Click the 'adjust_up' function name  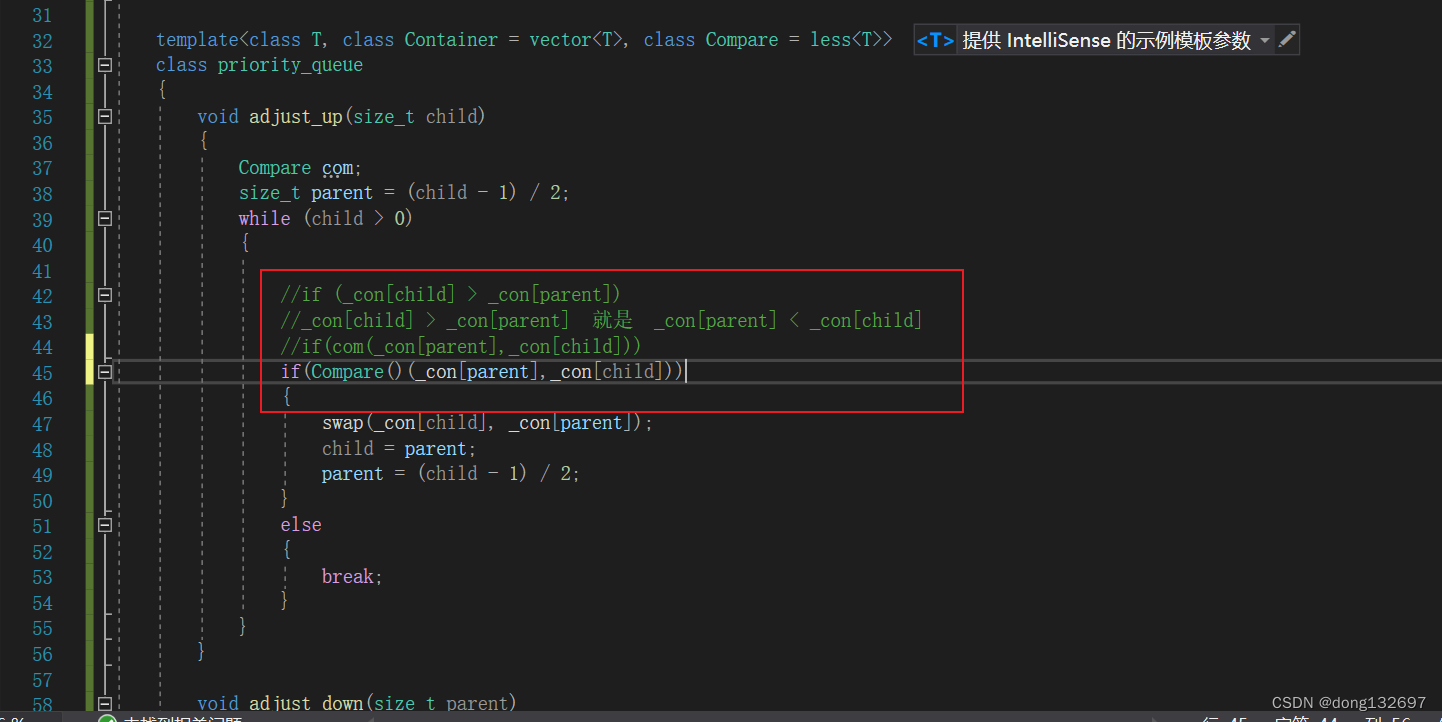tap(296, 117)
